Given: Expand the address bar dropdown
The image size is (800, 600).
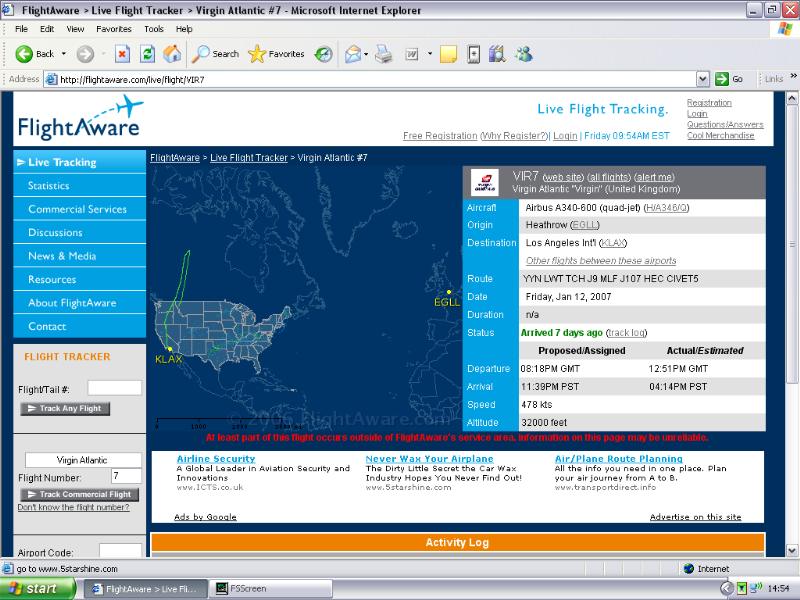Looking at the screenshot, I should pos(703,79).
